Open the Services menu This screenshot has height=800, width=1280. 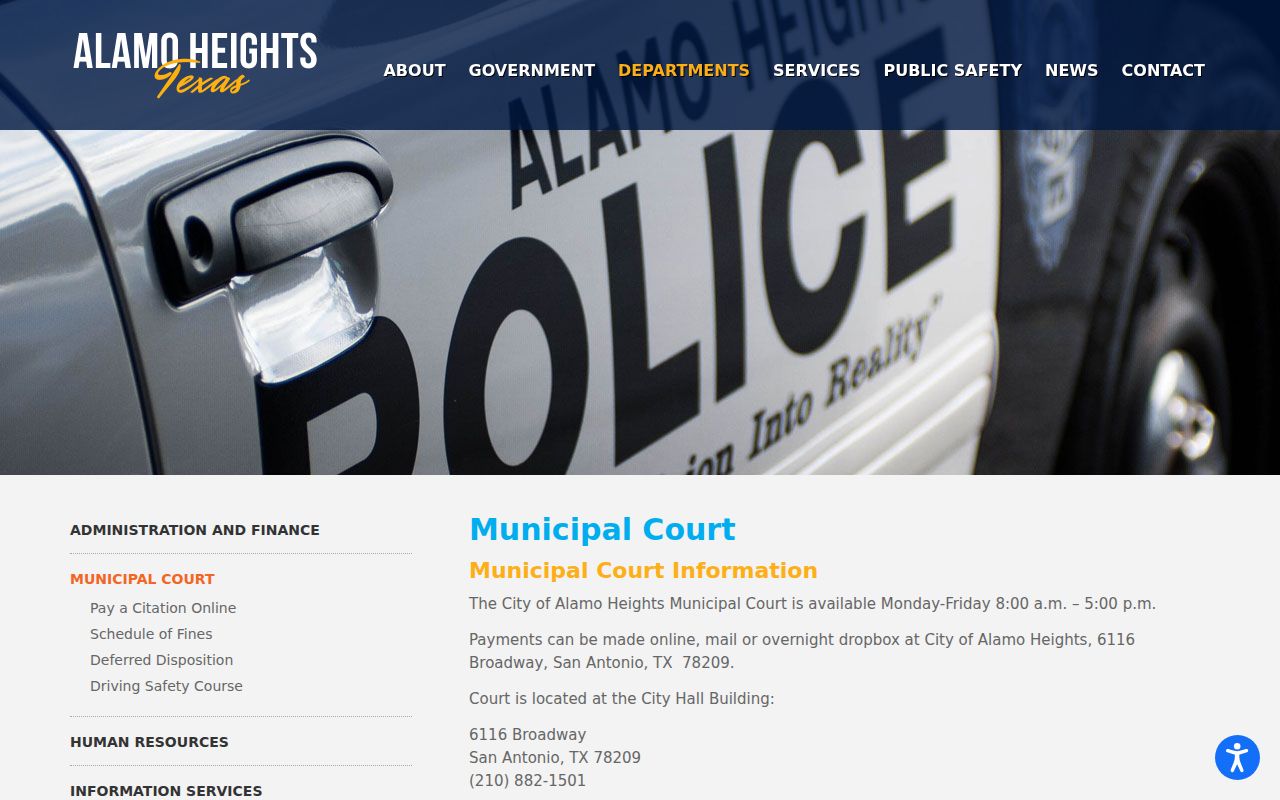[816, 70]
